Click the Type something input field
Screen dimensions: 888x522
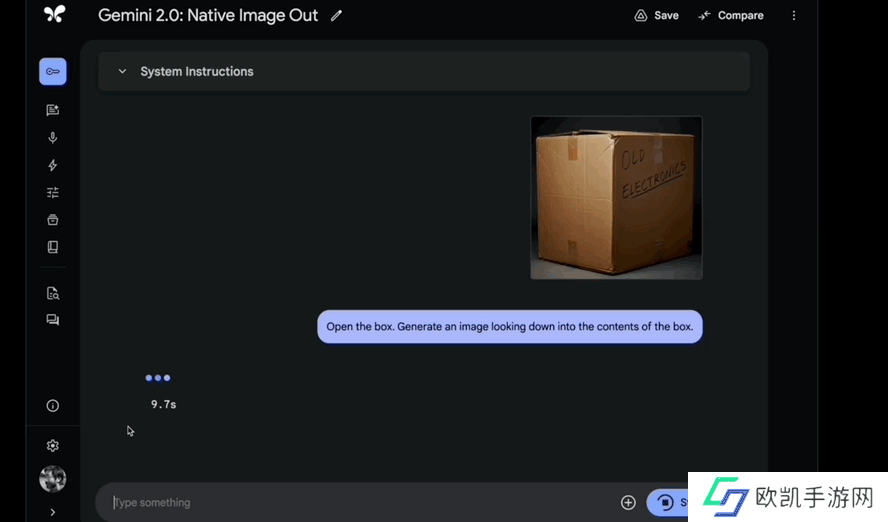[360, 503]
